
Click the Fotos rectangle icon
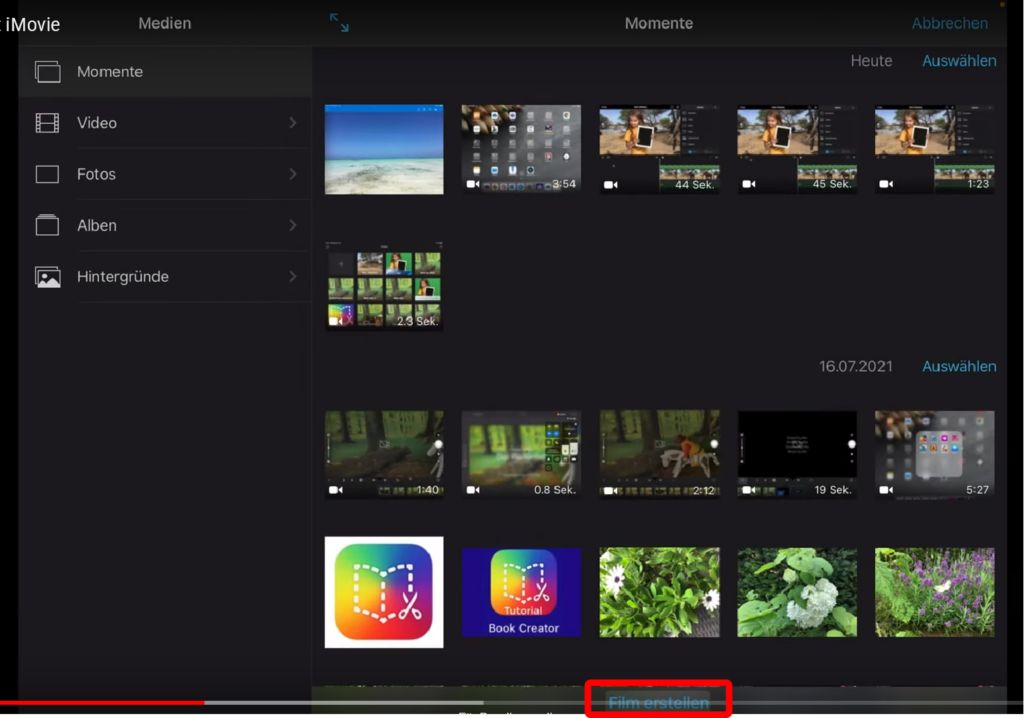point(47,174)
